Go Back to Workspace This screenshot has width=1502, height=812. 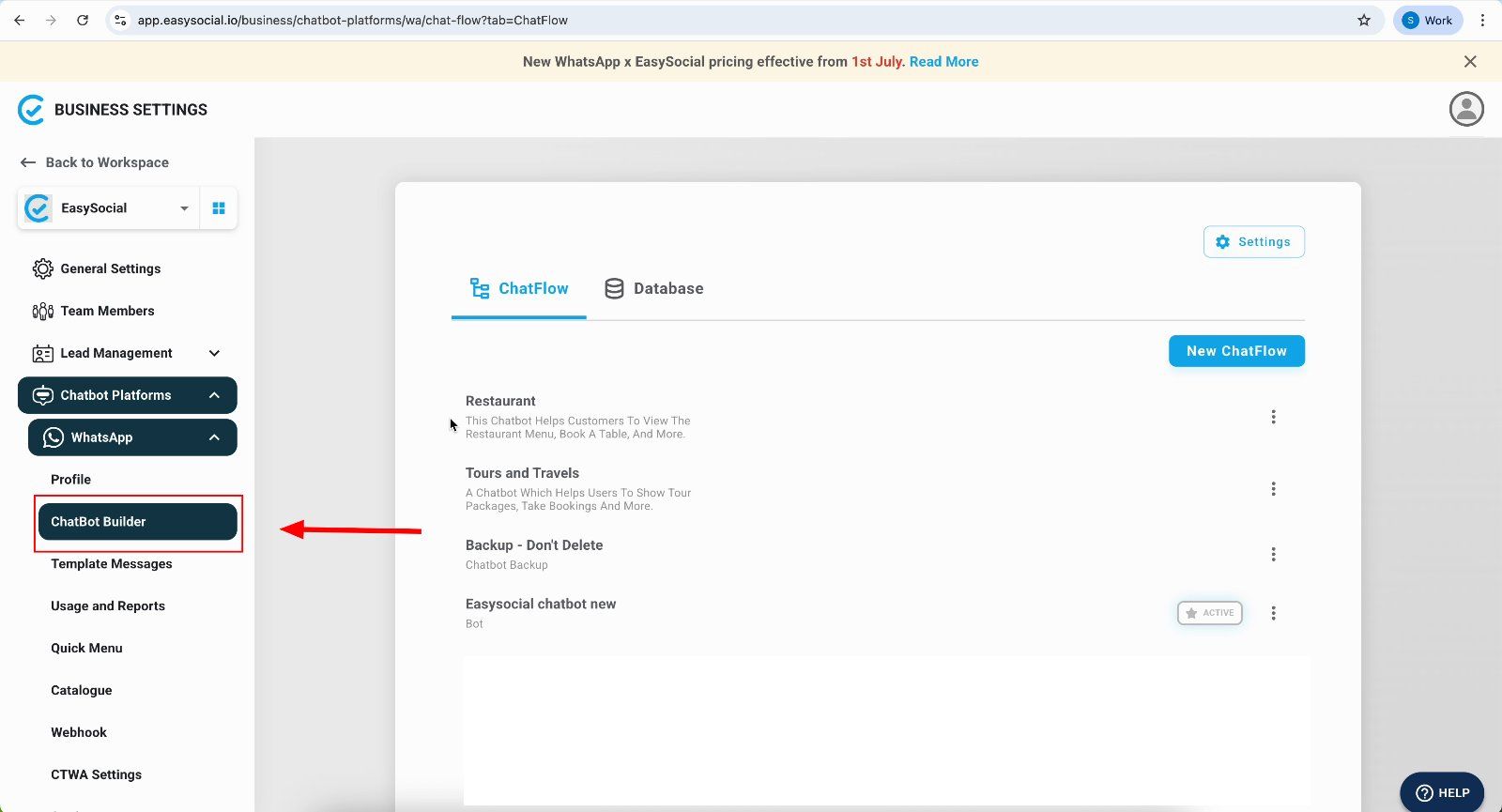point(95,162)
